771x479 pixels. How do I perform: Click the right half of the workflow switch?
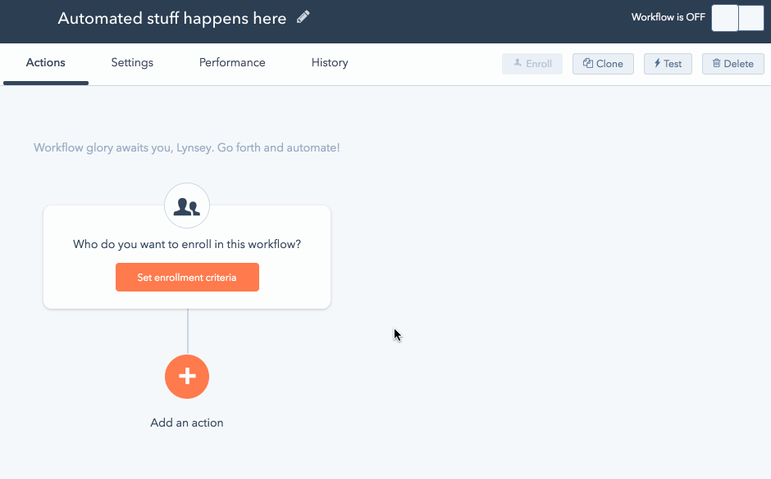coord(751,18)
